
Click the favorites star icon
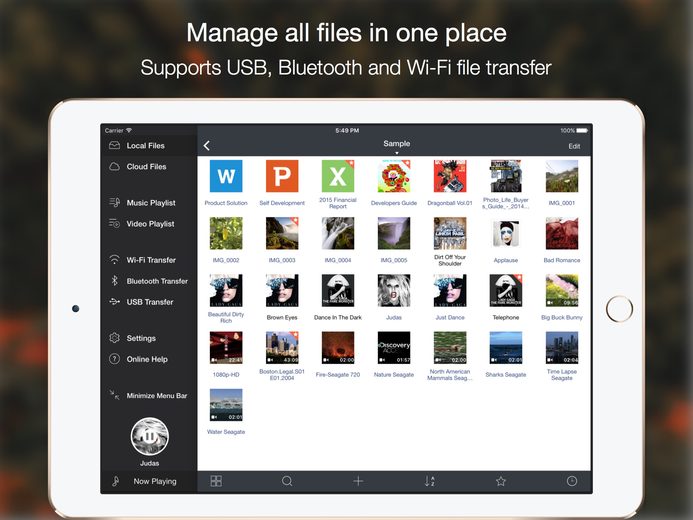[501, 481]
